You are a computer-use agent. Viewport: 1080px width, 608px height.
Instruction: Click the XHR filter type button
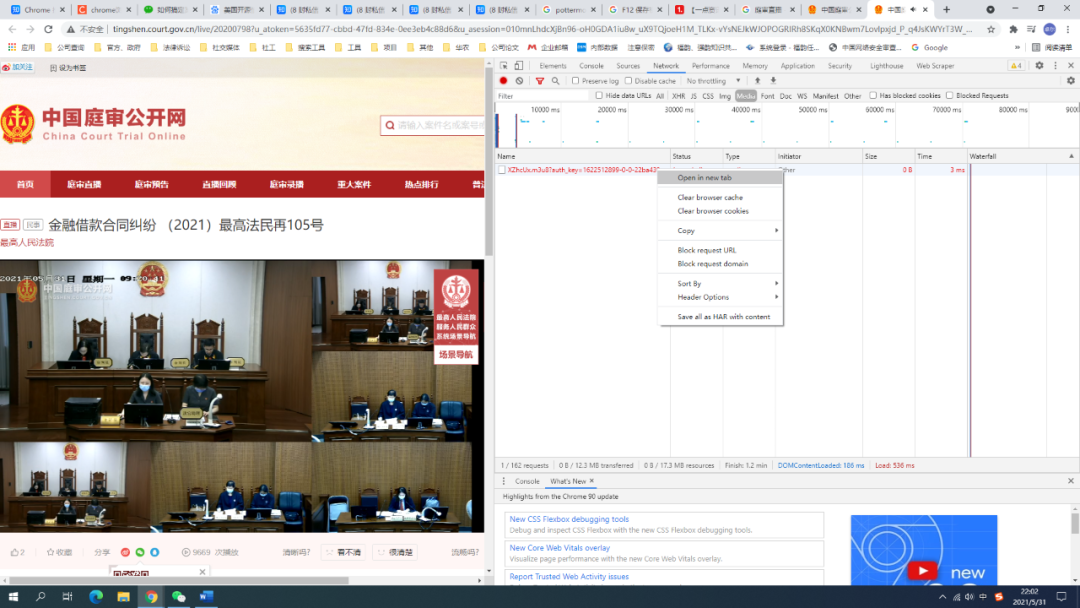678,96
